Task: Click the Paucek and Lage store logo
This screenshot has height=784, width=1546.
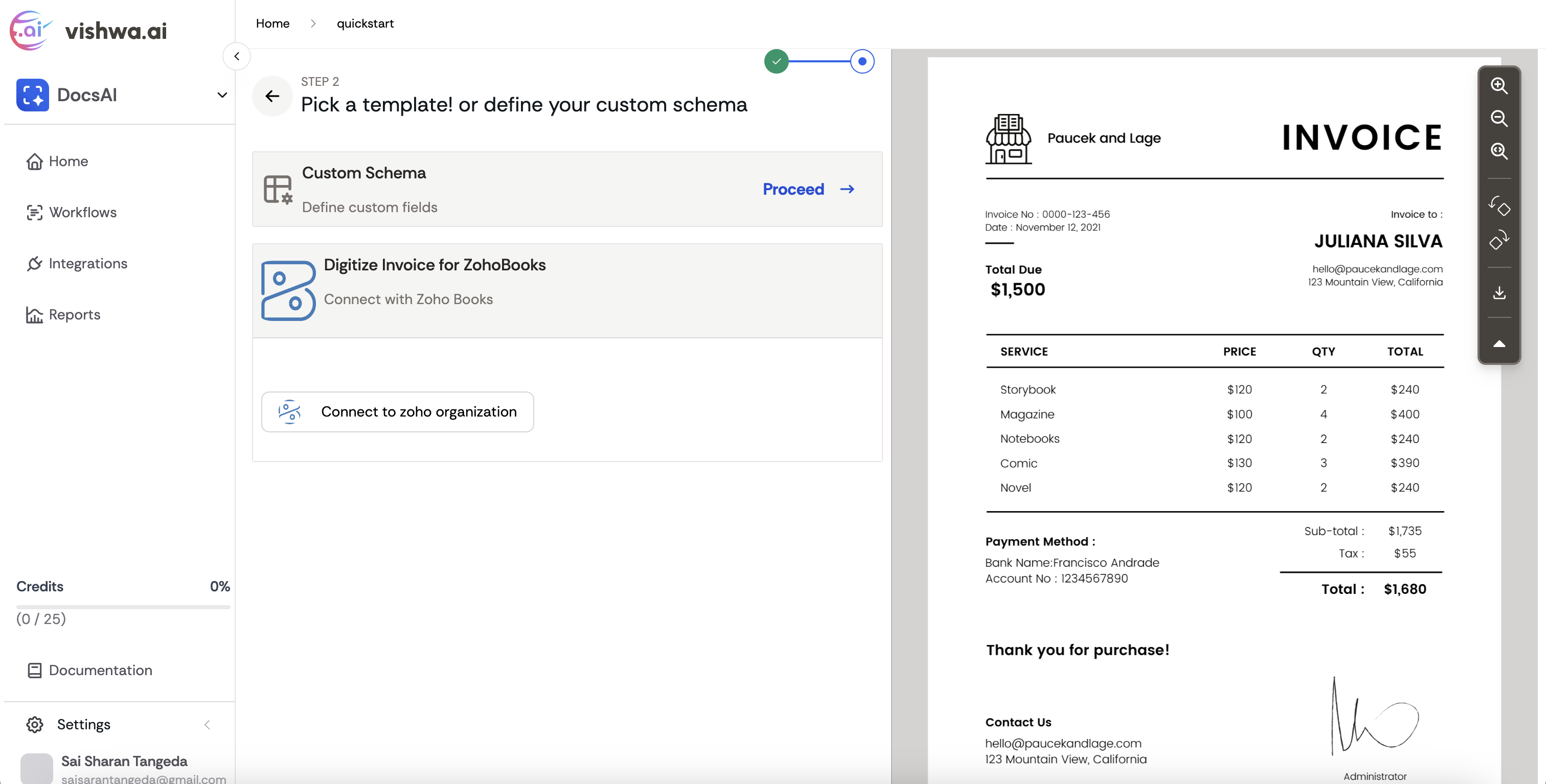Action: pos(1008,139)
